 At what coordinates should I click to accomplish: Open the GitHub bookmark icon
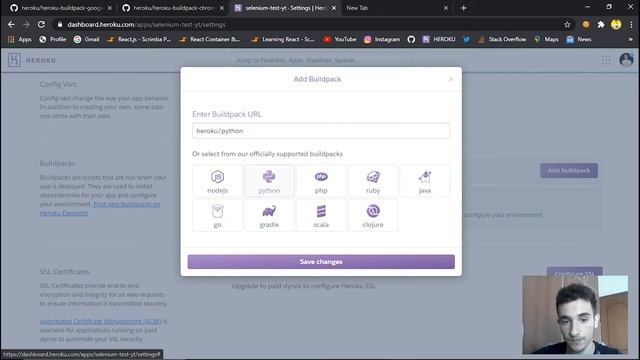(x=411, y=39)
